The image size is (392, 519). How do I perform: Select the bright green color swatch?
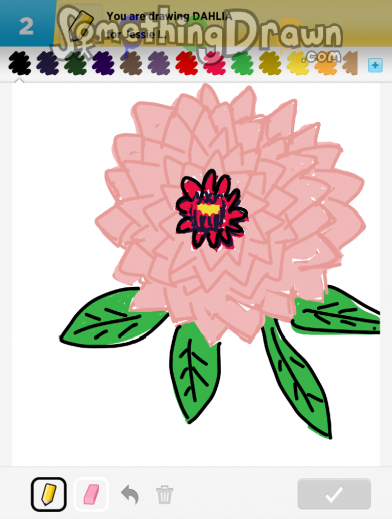pyautogui.click(x=242, y=63)
